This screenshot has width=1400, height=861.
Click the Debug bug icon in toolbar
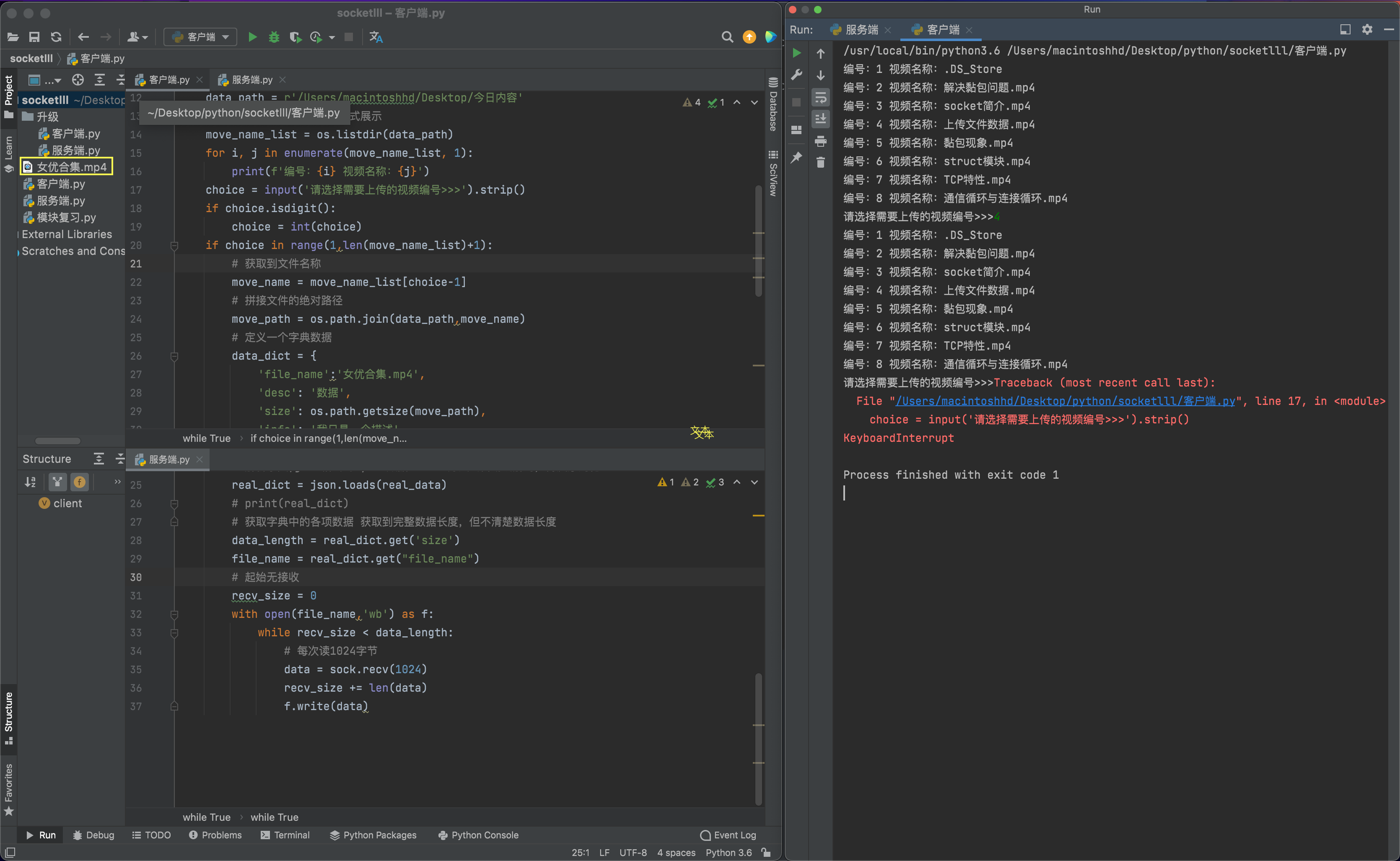click(274, 37)
